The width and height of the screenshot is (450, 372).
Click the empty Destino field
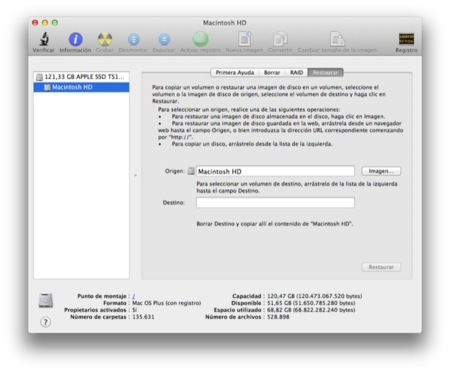click(275, 203)
